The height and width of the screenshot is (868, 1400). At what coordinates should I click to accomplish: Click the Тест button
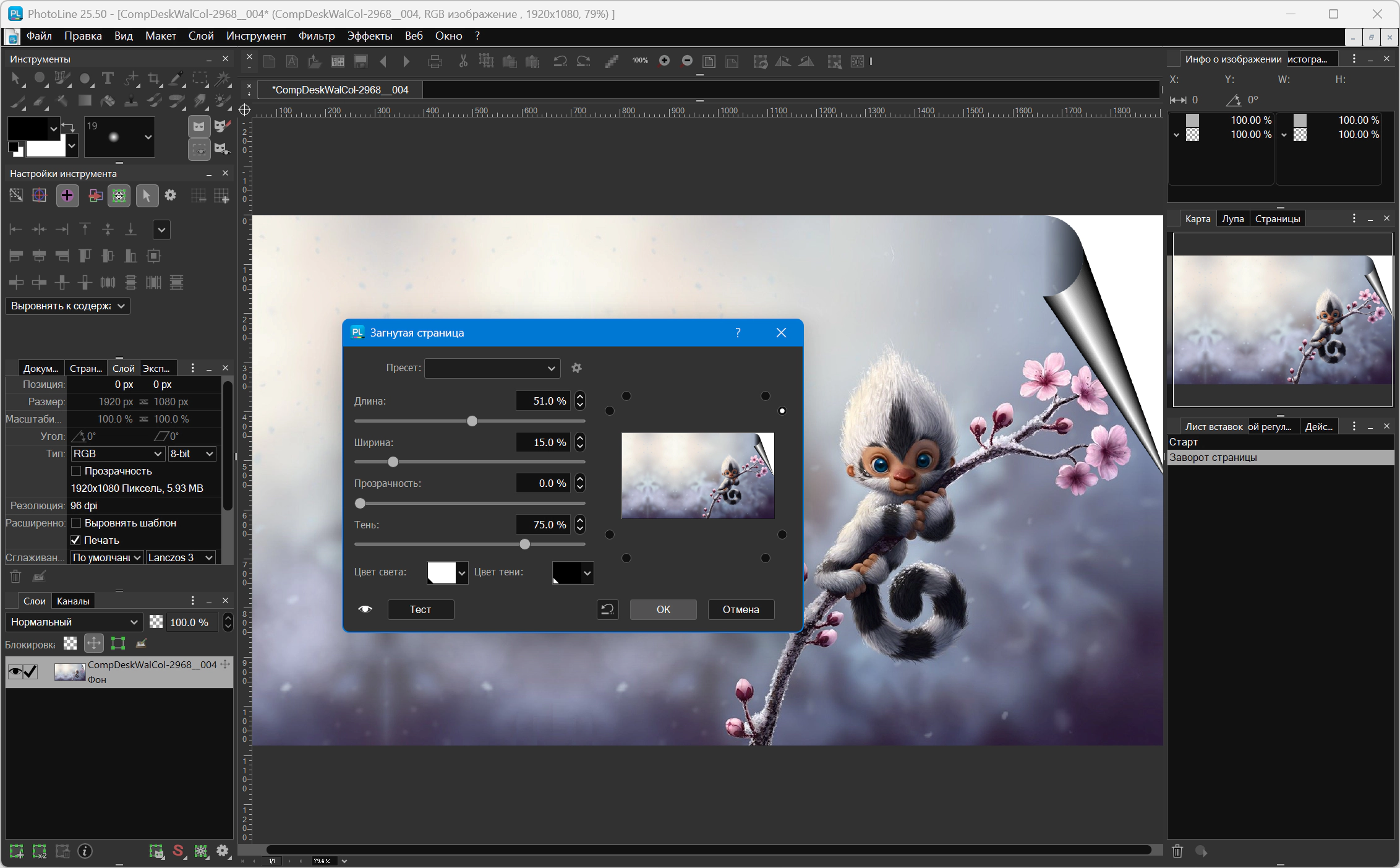point(420,609)
